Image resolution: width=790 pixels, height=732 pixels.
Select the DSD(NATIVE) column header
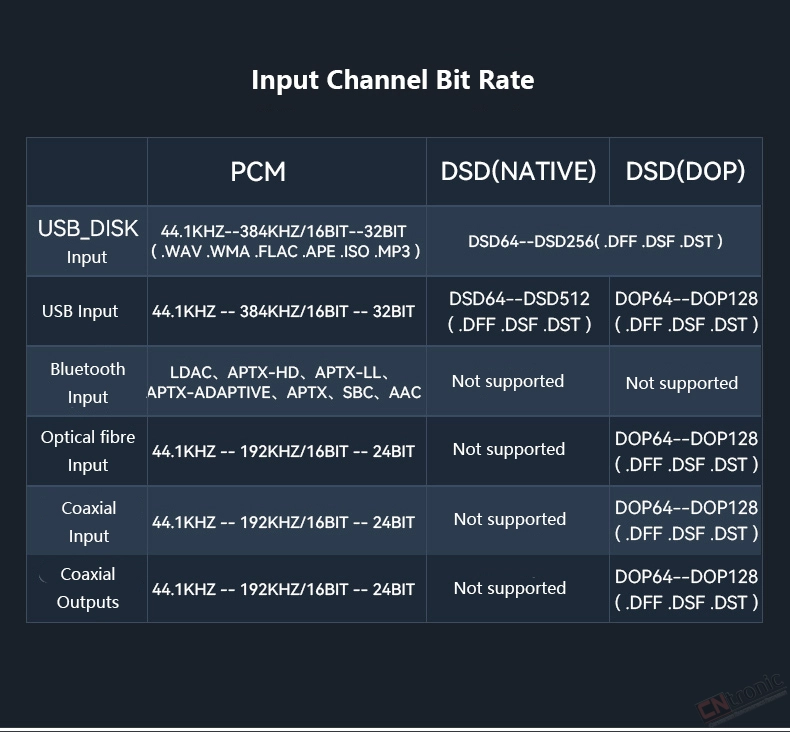coord(518,171)
